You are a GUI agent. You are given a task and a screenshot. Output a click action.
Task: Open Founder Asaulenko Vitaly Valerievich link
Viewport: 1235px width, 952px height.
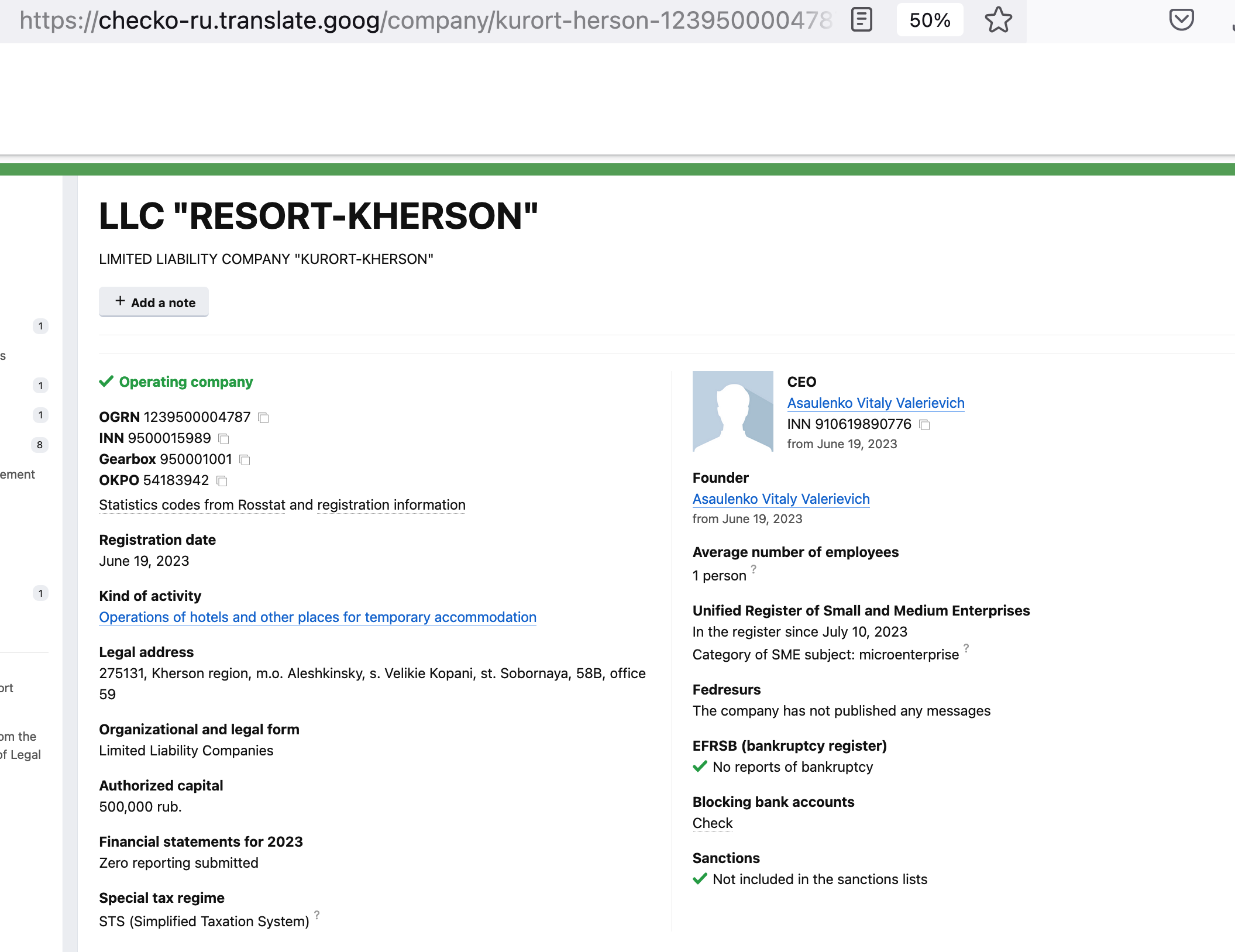click(x=780, y=499)
